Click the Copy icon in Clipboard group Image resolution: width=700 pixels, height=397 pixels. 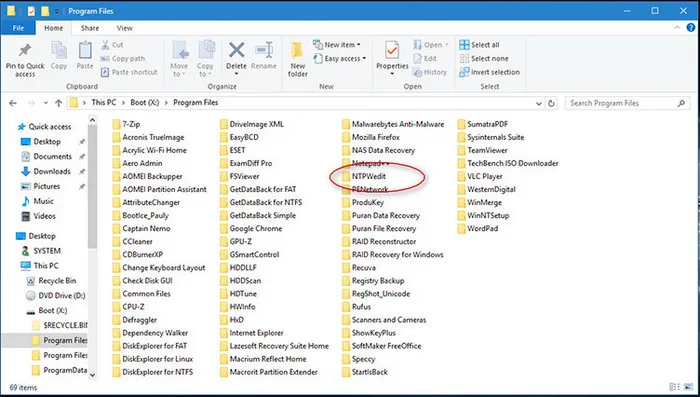pyautogui.click(x=58, y=51)
